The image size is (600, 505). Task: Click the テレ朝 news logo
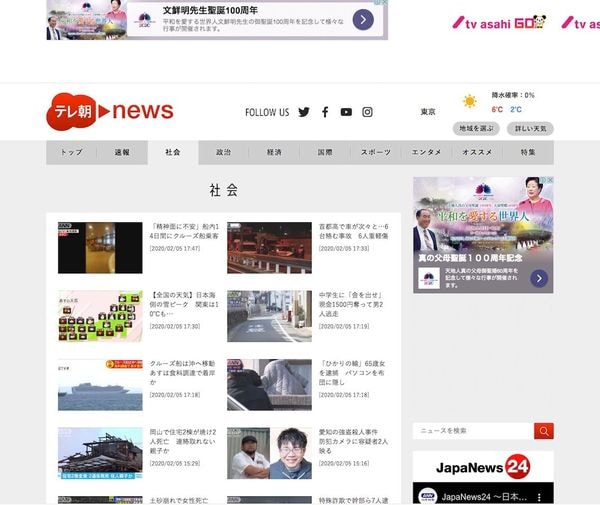coord(110,112)
